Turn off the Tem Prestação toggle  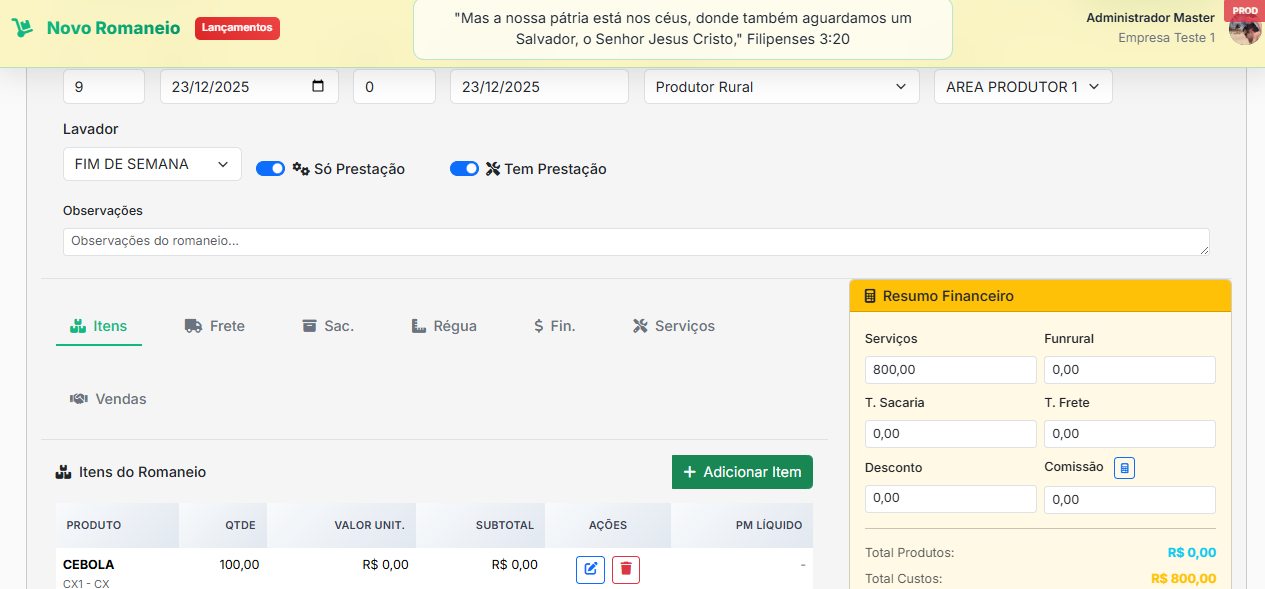coord(464,168)
